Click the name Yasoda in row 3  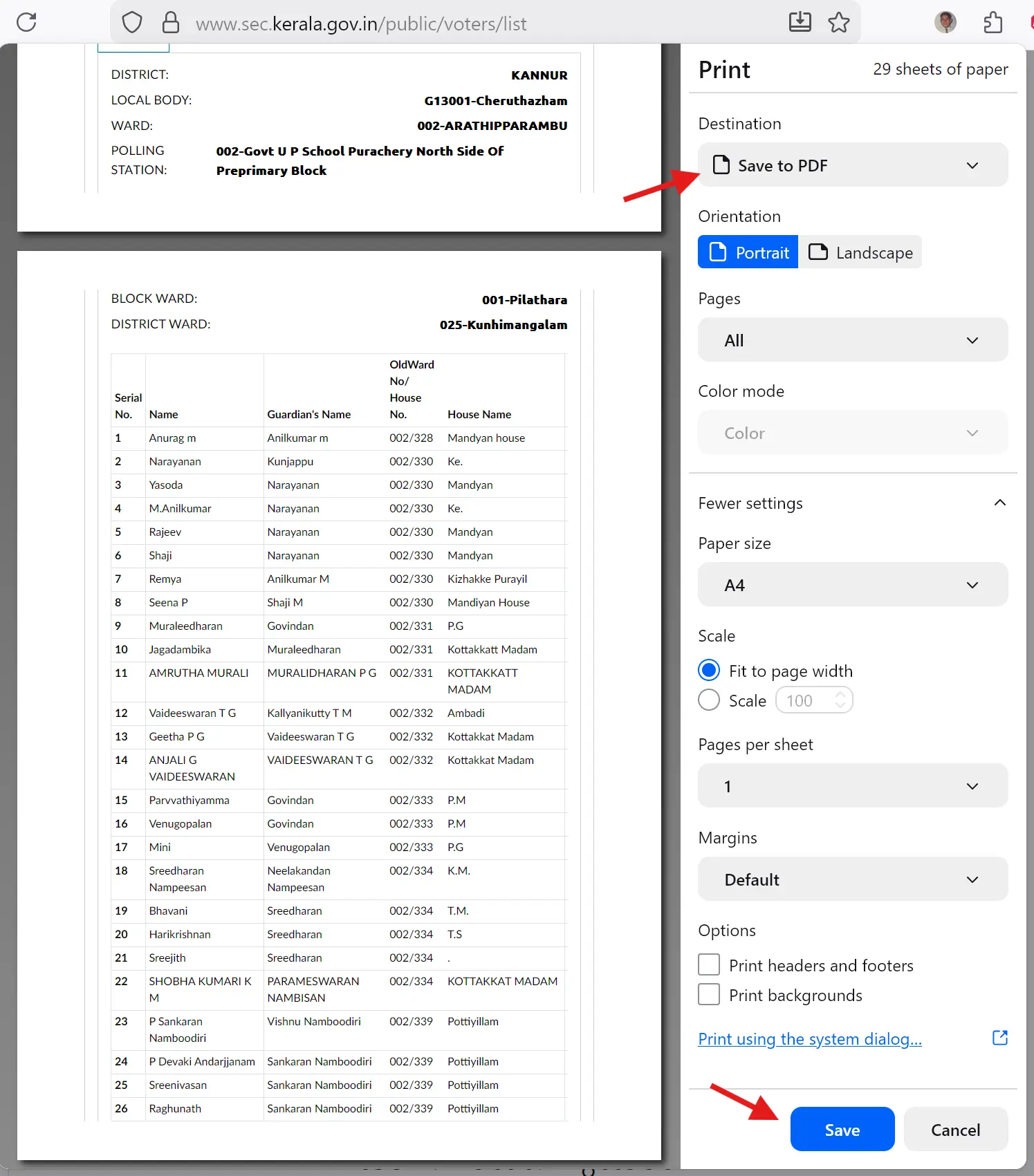(x=166, y=485)
